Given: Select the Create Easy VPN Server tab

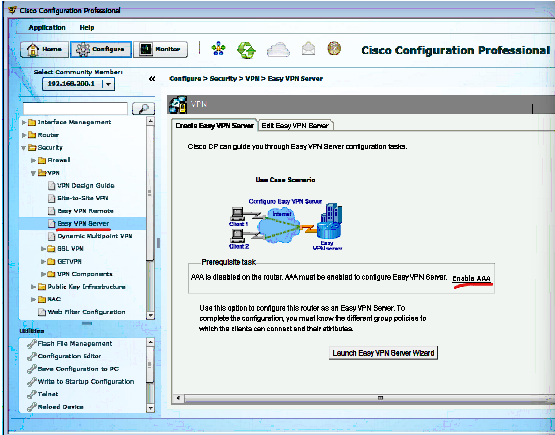Looking at the screenshot, I should click(214, 126).
